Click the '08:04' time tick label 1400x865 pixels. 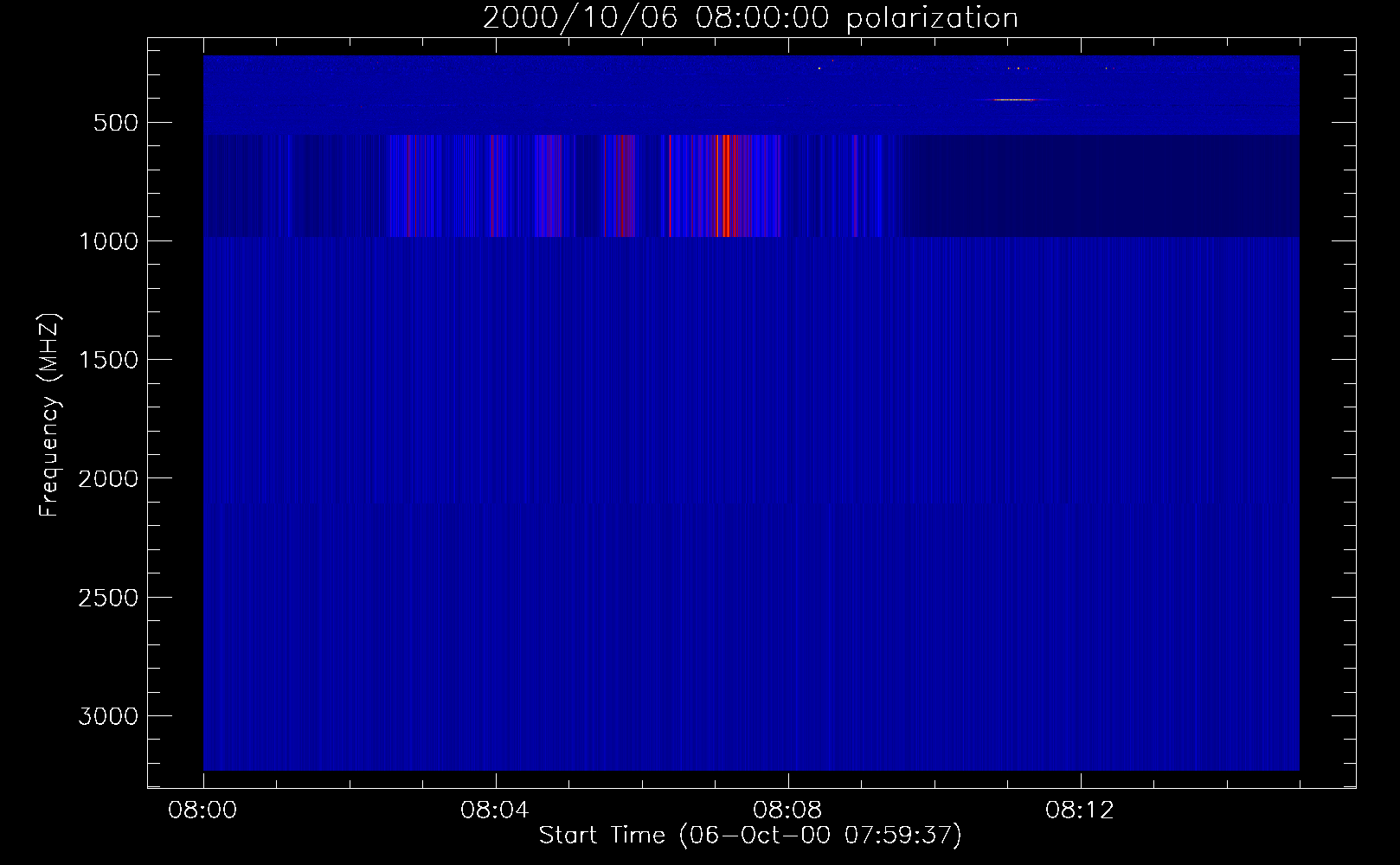tap(496, 811)
